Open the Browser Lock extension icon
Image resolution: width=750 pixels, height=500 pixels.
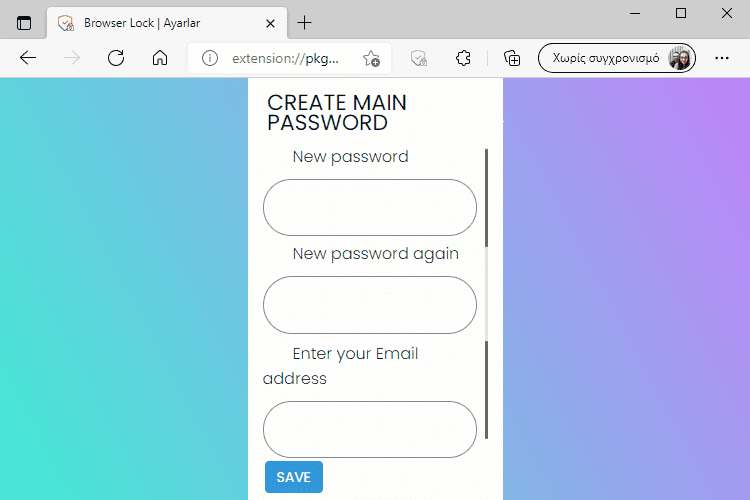click(x=419, y=58)
